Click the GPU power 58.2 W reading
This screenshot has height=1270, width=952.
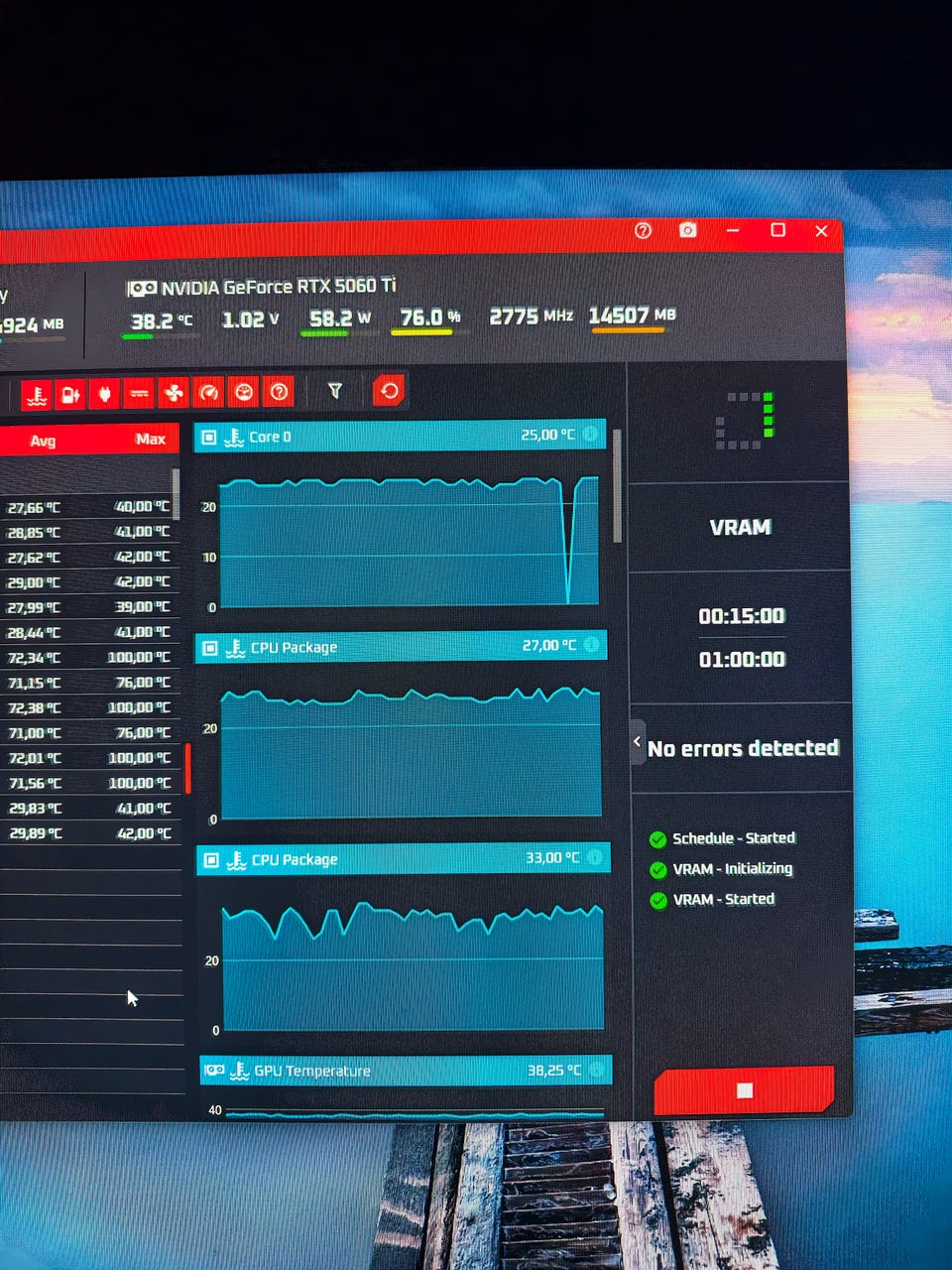tap(339, 318)
